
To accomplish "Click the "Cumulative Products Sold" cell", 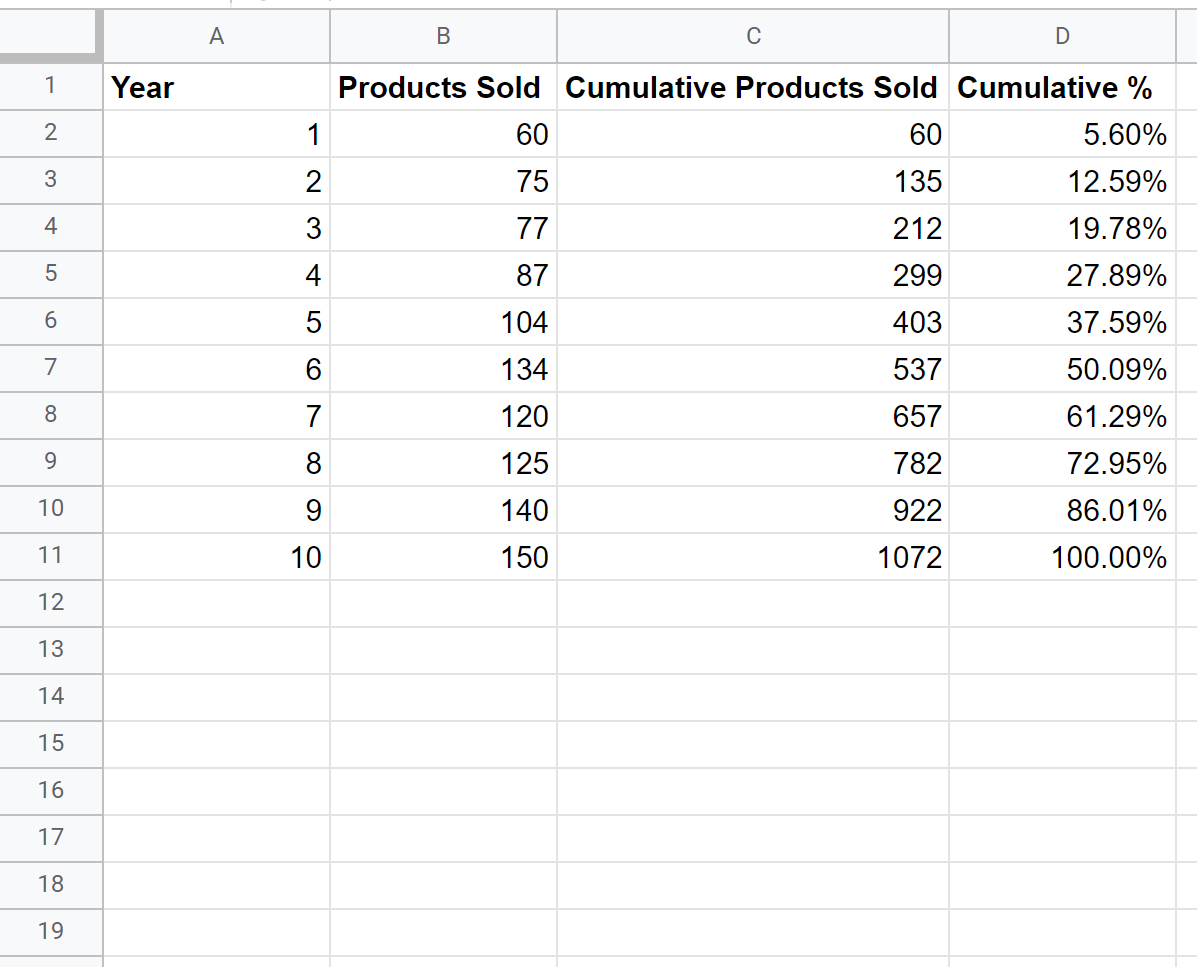I will [753, 88].
